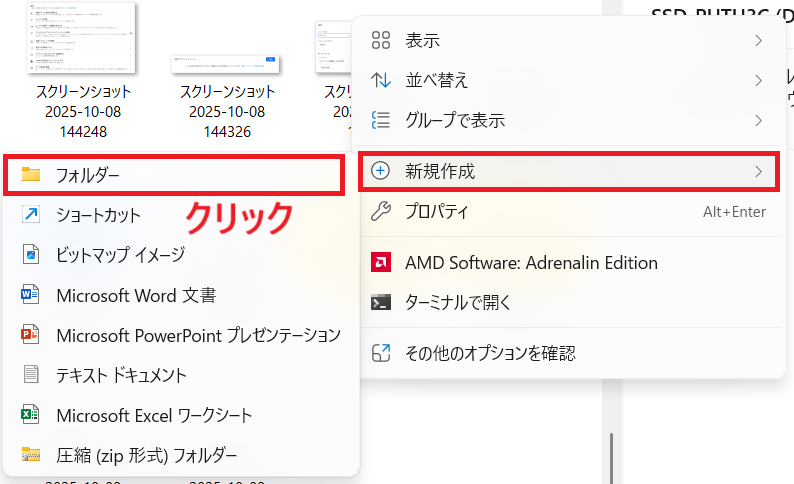
Task: Expand the 並べ替え submenu chevron
Action: (x=759, y=80)
